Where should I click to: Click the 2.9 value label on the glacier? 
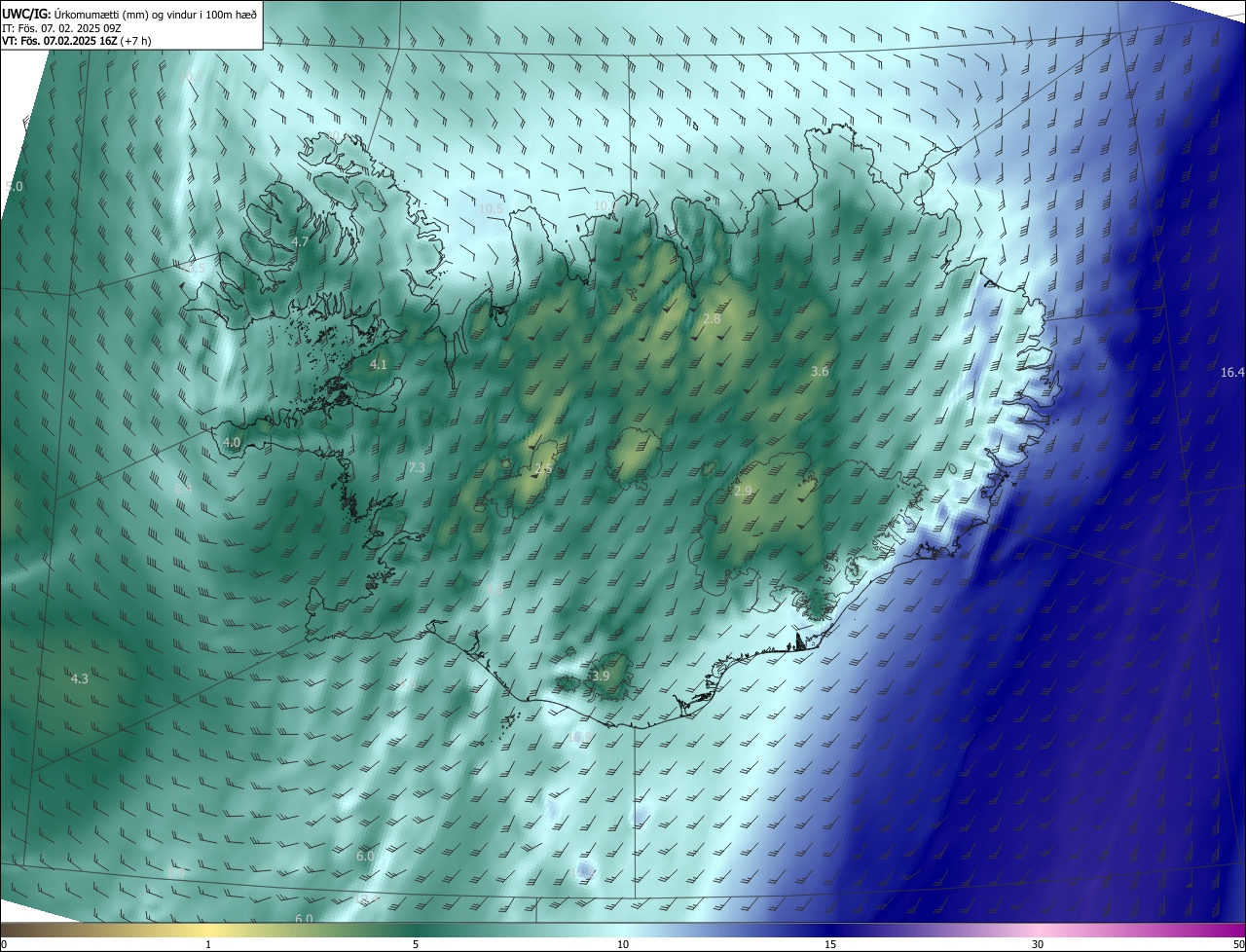(743, 492)
